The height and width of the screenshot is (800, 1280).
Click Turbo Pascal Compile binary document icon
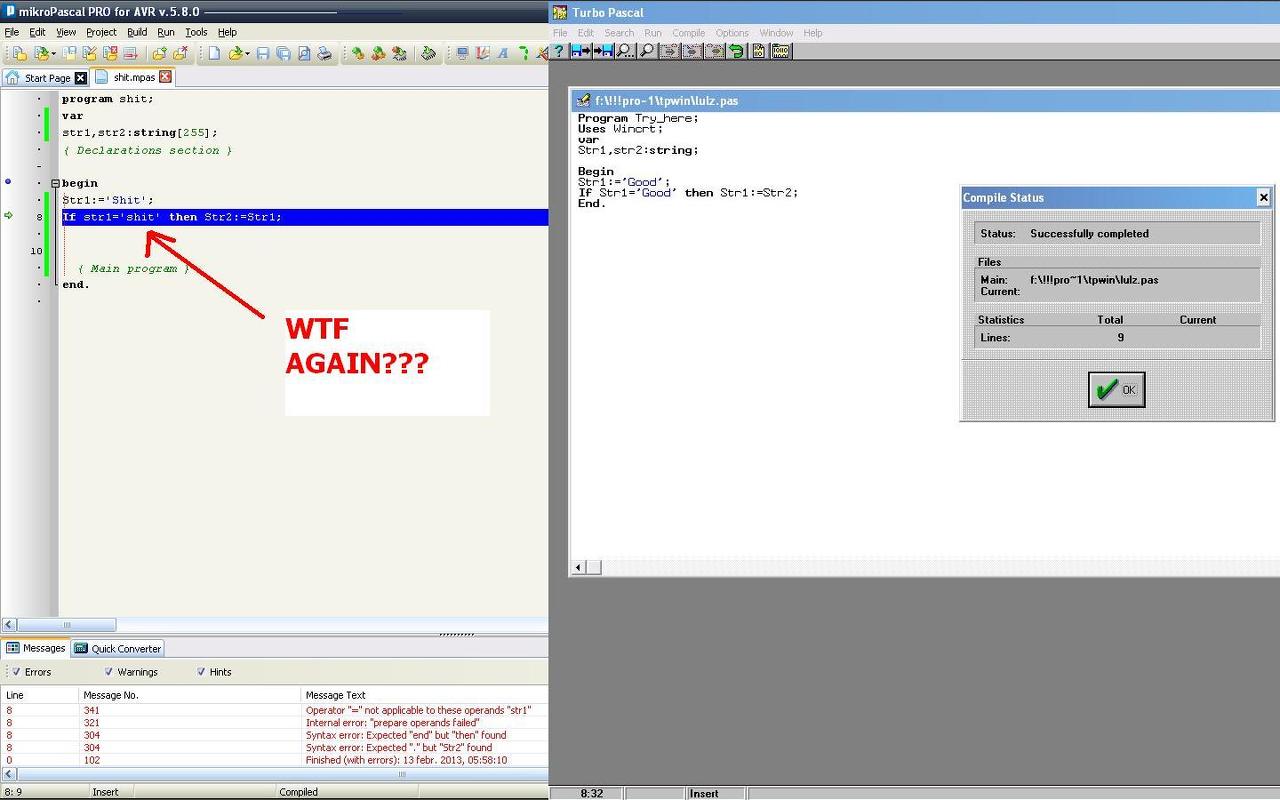[x=759, y=51]
